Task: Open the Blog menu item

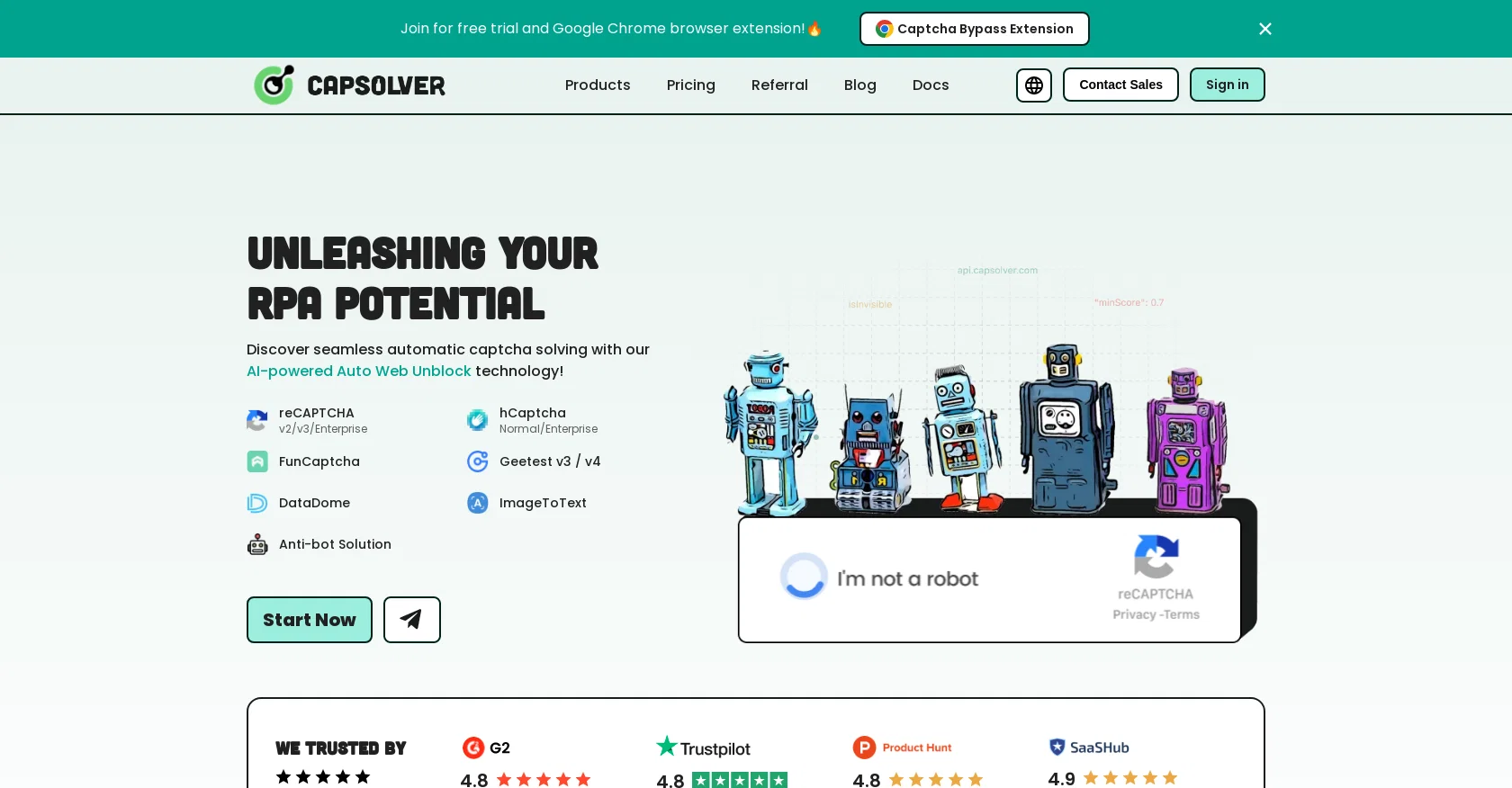Action: point(860,85)
